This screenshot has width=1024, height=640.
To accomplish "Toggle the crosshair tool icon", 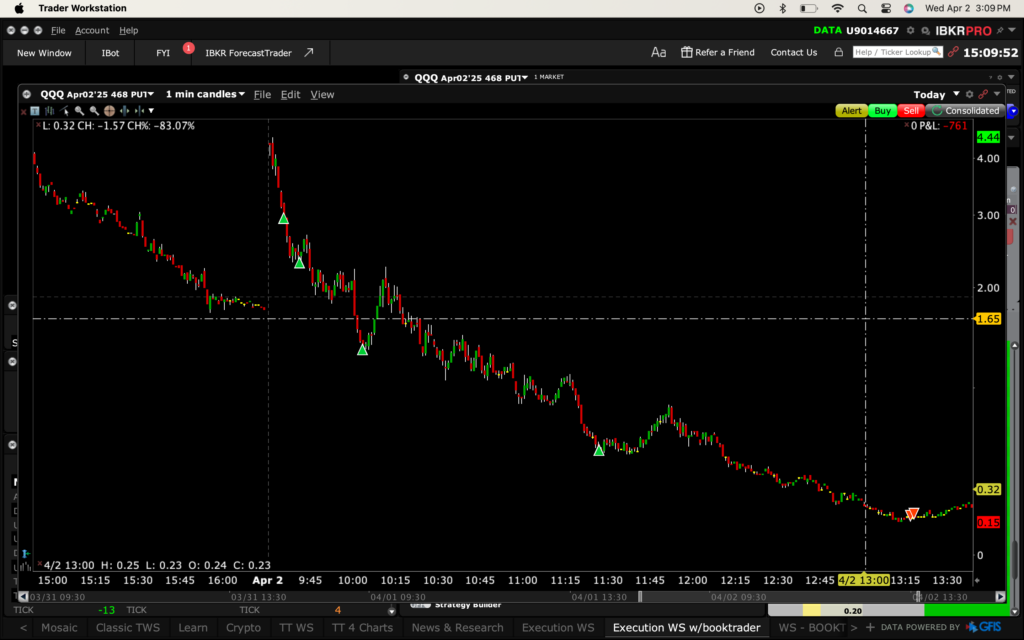I will pos(109,111).
